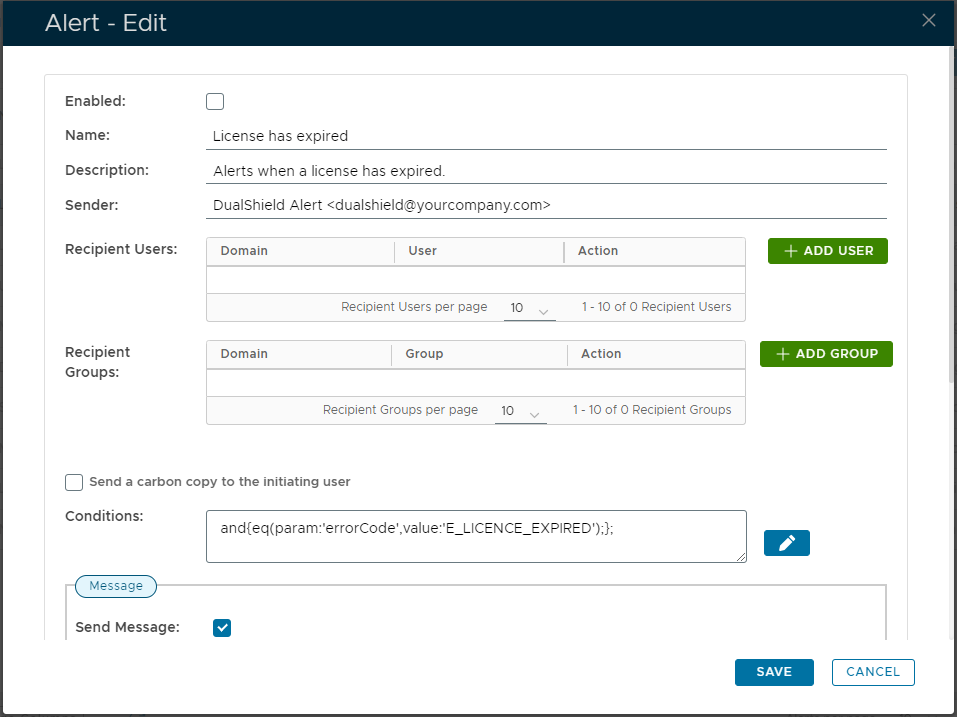Viewport: 957px width, 717px height.
Task: Cancel editing the alert
Action: pos(872,672)
